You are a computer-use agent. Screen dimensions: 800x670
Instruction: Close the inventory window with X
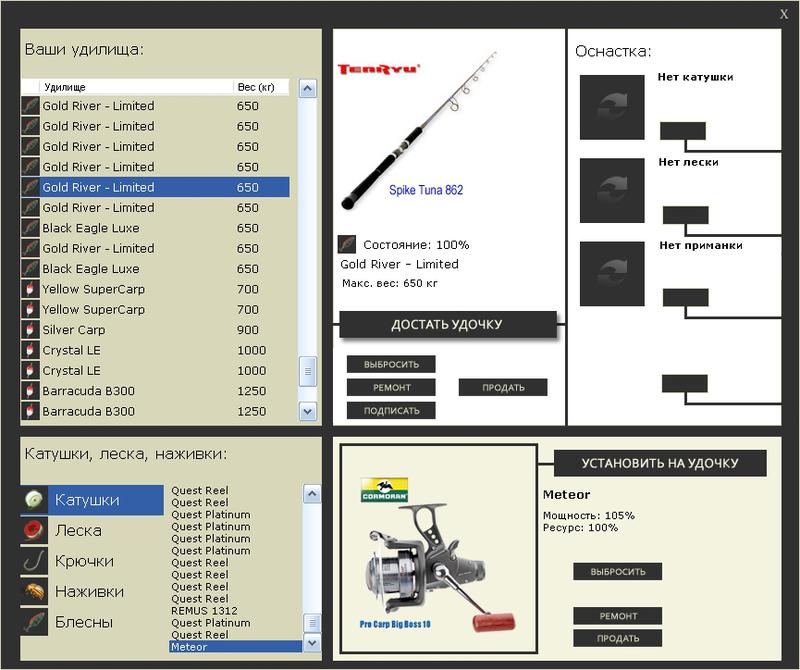pyautogui.click(x=784, y=14)
